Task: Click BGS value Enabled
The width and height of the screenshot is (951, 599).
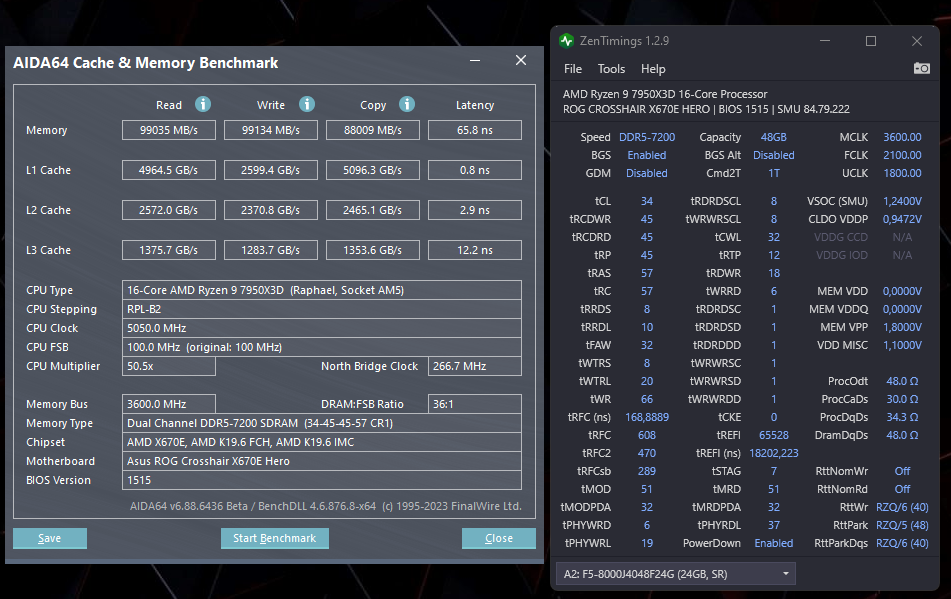Action: click(x=647, y=155)
